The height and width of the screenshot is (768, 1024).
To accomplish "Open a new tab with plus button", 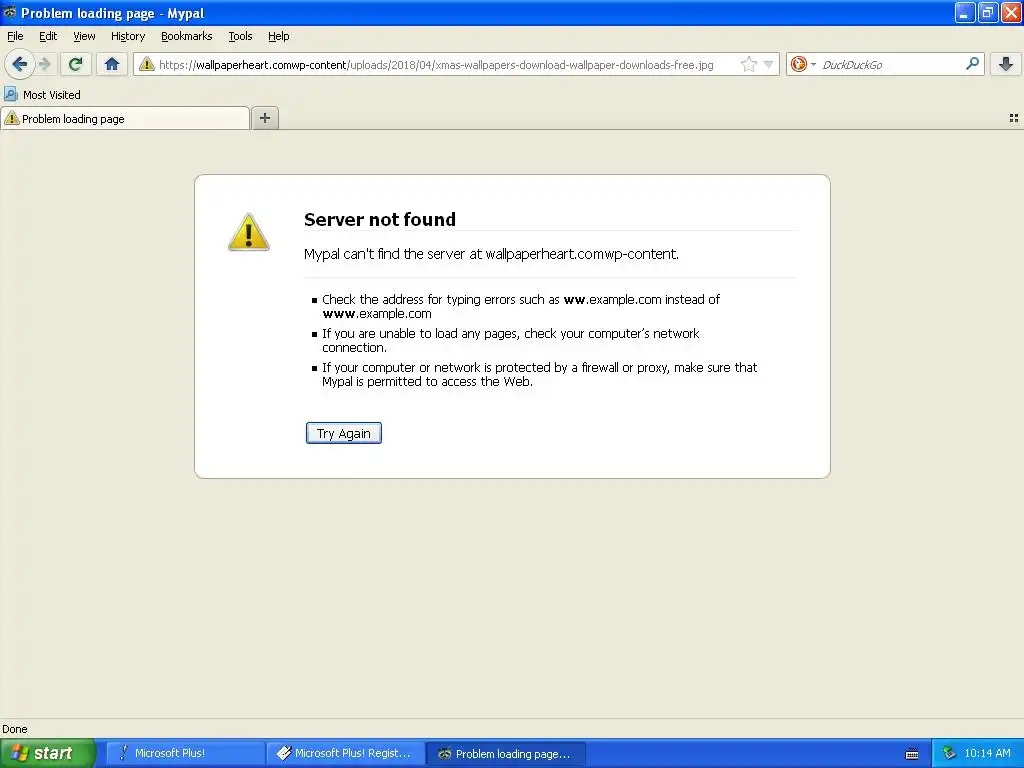I will pos(264,118).
